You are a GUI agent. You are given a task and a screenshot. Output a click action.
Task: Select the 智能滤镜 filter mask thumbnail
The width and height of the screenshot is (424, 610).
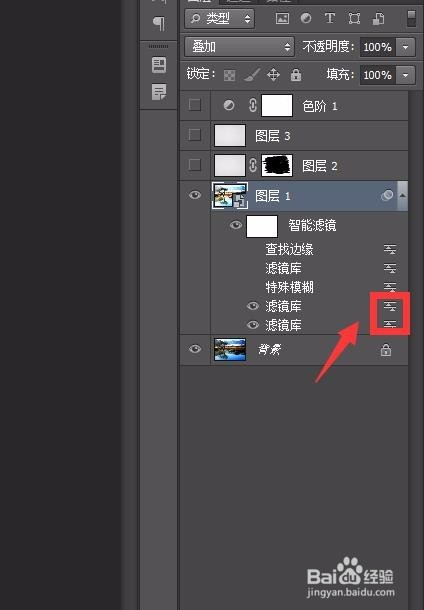[x=262, y=226]
